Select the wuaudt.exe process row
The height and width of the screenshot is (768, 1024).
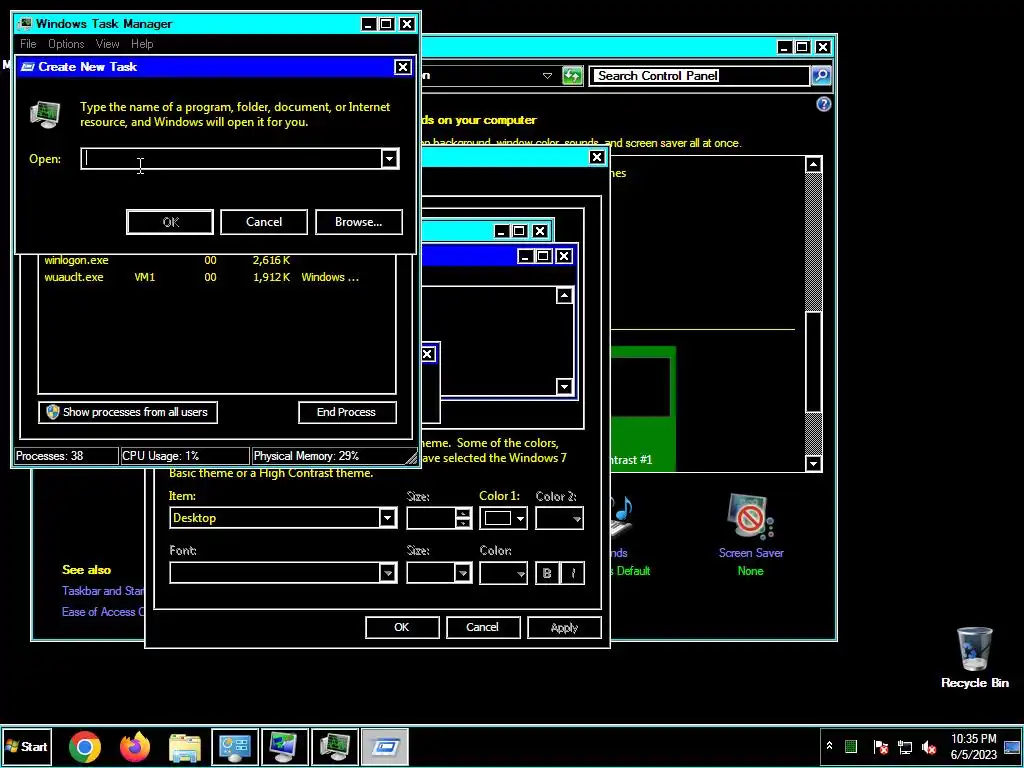point(217,277)
